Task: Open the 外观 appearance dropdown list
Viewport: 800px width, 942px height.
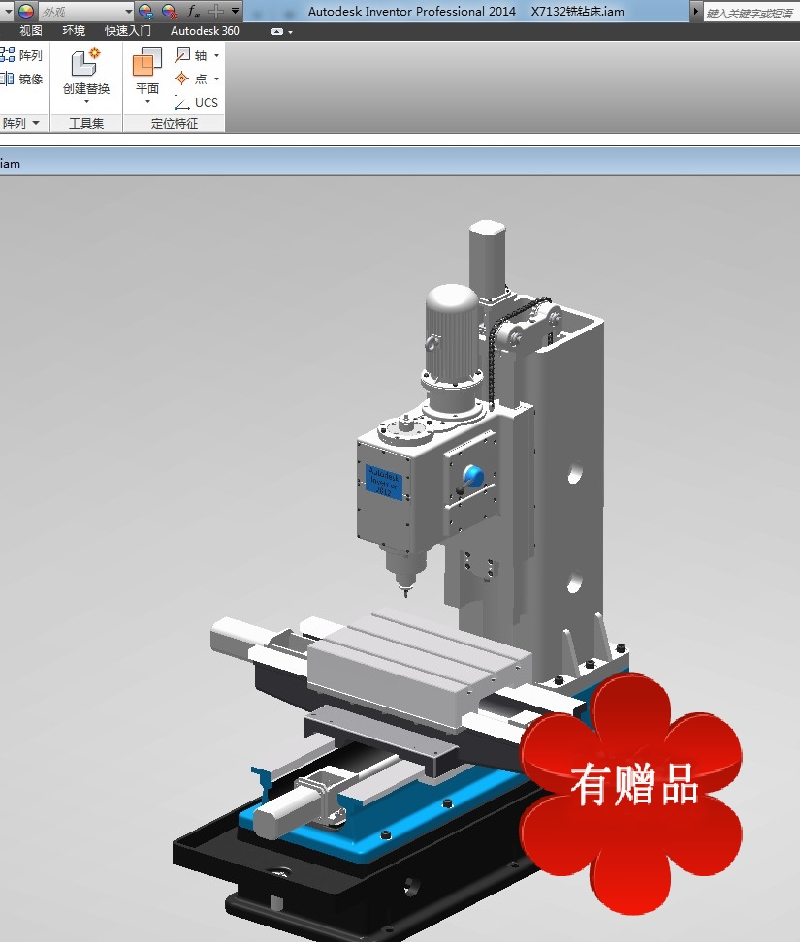Action: pos(128,12)
